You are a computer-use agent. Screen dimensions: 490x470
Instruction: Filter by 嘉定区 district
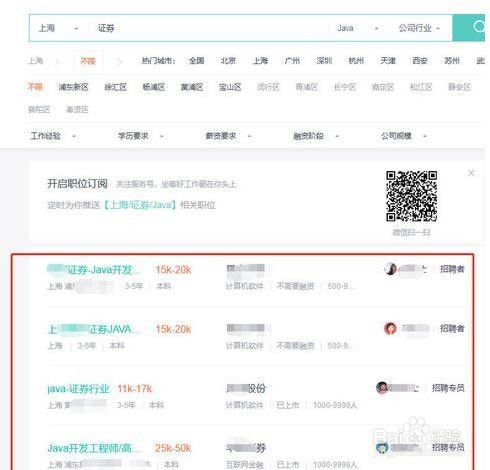pyautogui.click(x=383, y=87)
